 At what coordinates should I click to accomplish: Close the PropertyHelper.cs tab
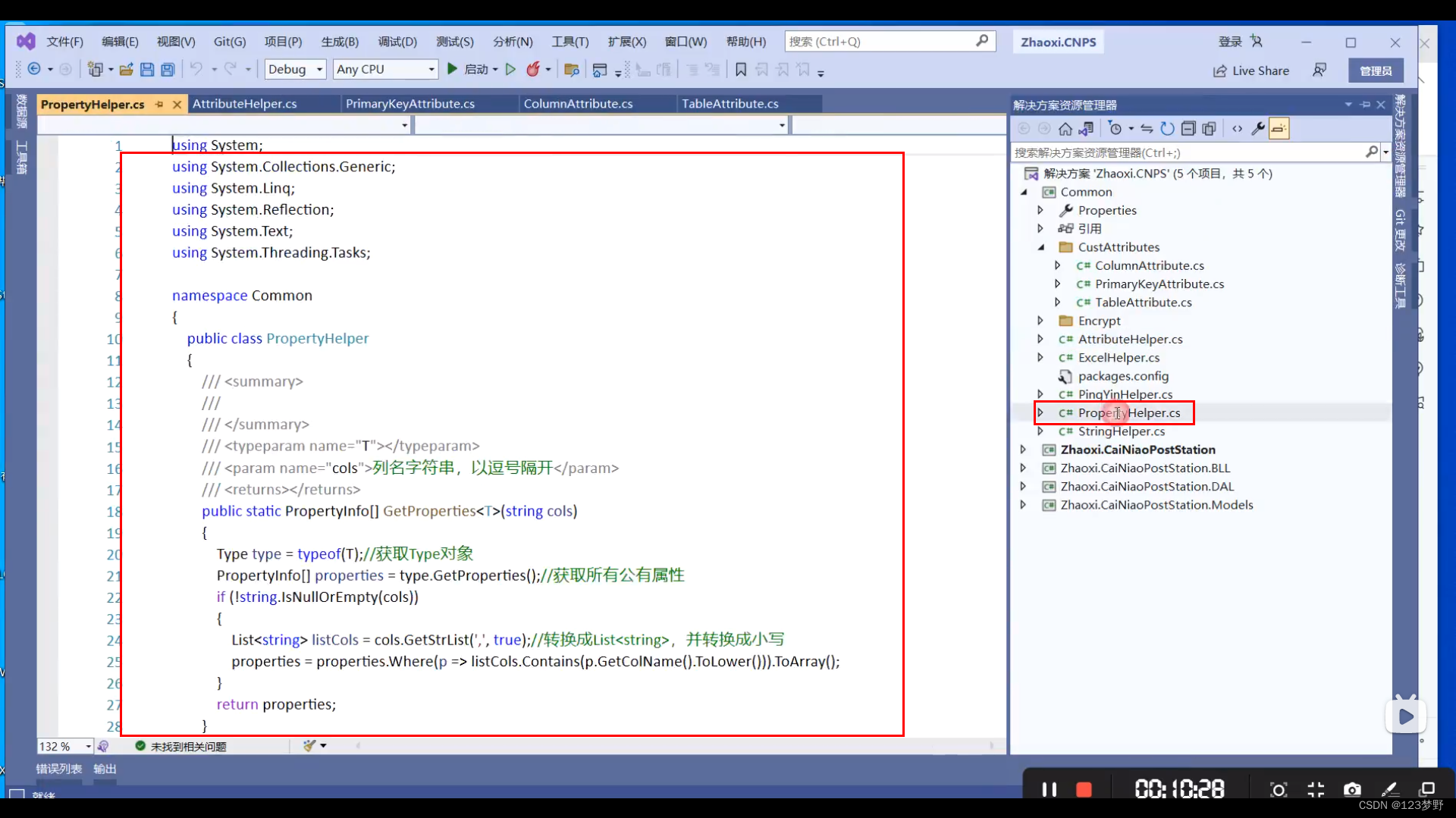click(177, 104)
